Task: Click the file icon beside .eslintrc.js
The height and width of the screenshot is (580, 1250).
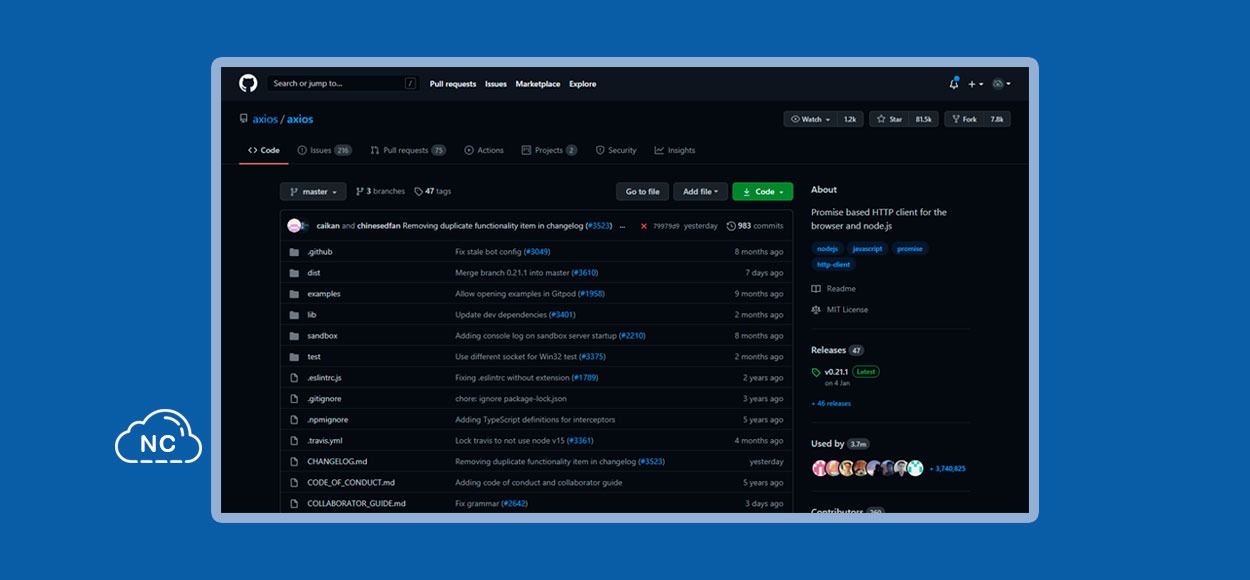Action: (x=294, y=378)
